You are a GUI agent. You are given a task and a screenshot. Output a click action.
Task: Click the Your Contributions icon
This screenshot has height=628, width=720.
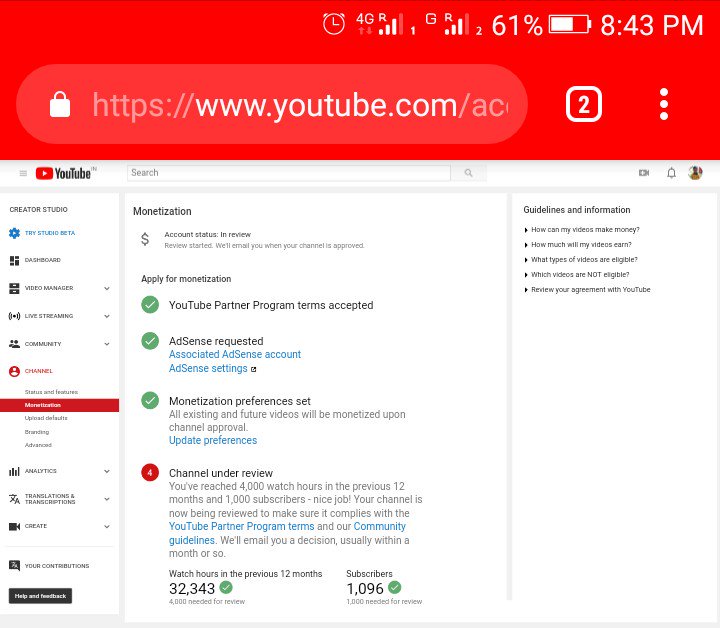tap(14, 566)
